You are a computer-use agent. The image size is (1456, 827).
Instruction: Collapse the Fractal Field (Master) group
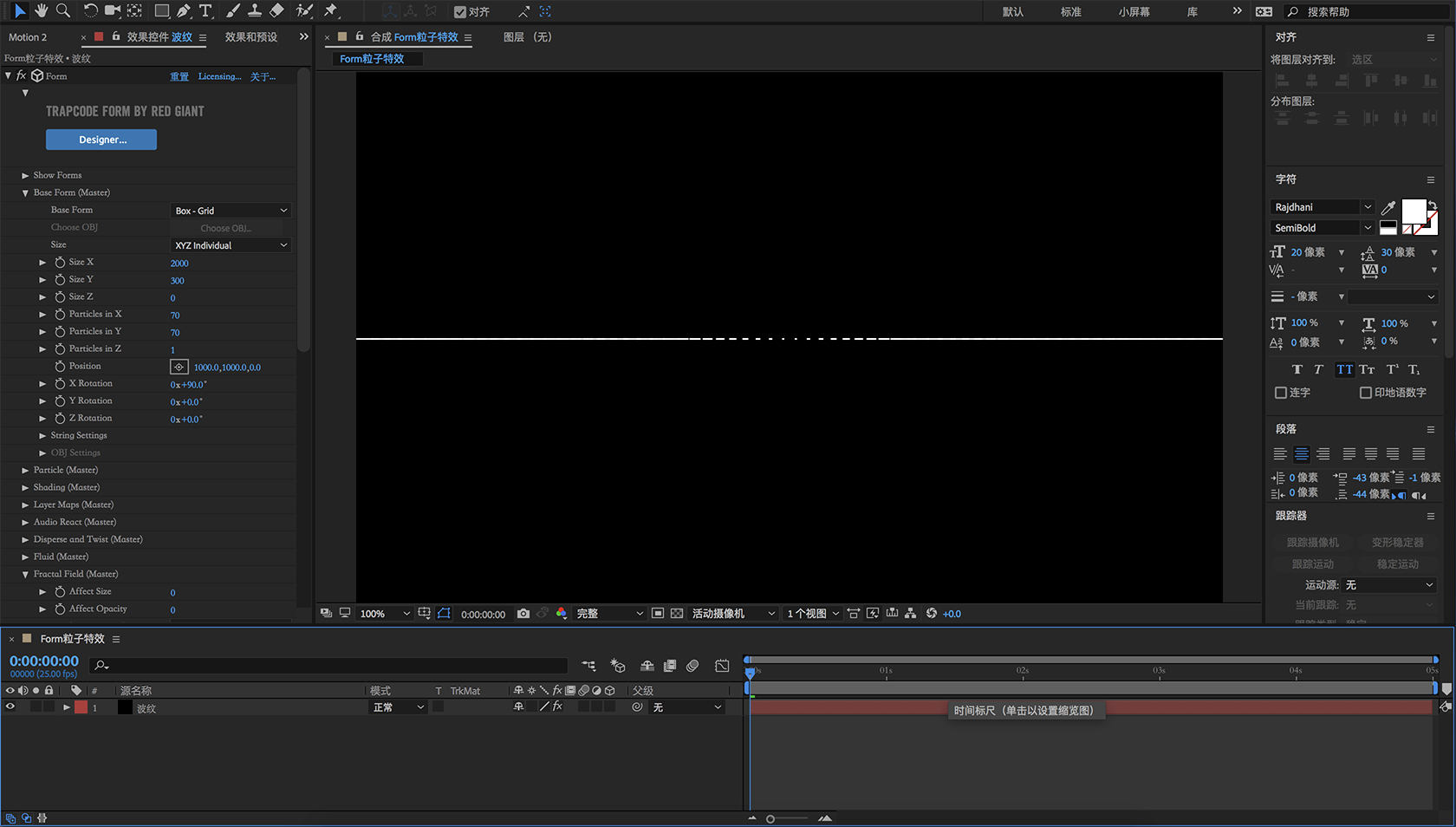tap(25, 574)
